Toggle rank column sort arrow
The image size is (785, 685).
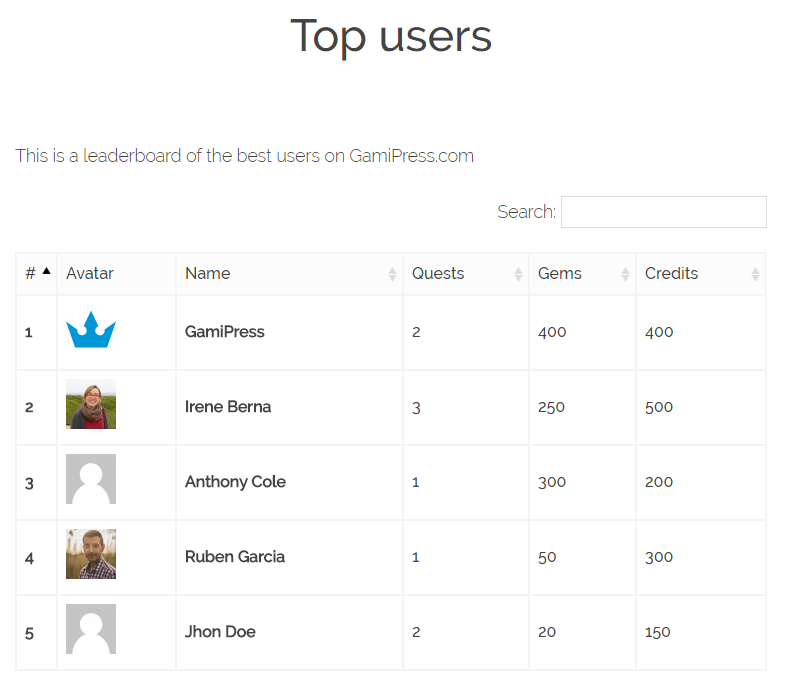pyautogui.click(x=46, y=271)
